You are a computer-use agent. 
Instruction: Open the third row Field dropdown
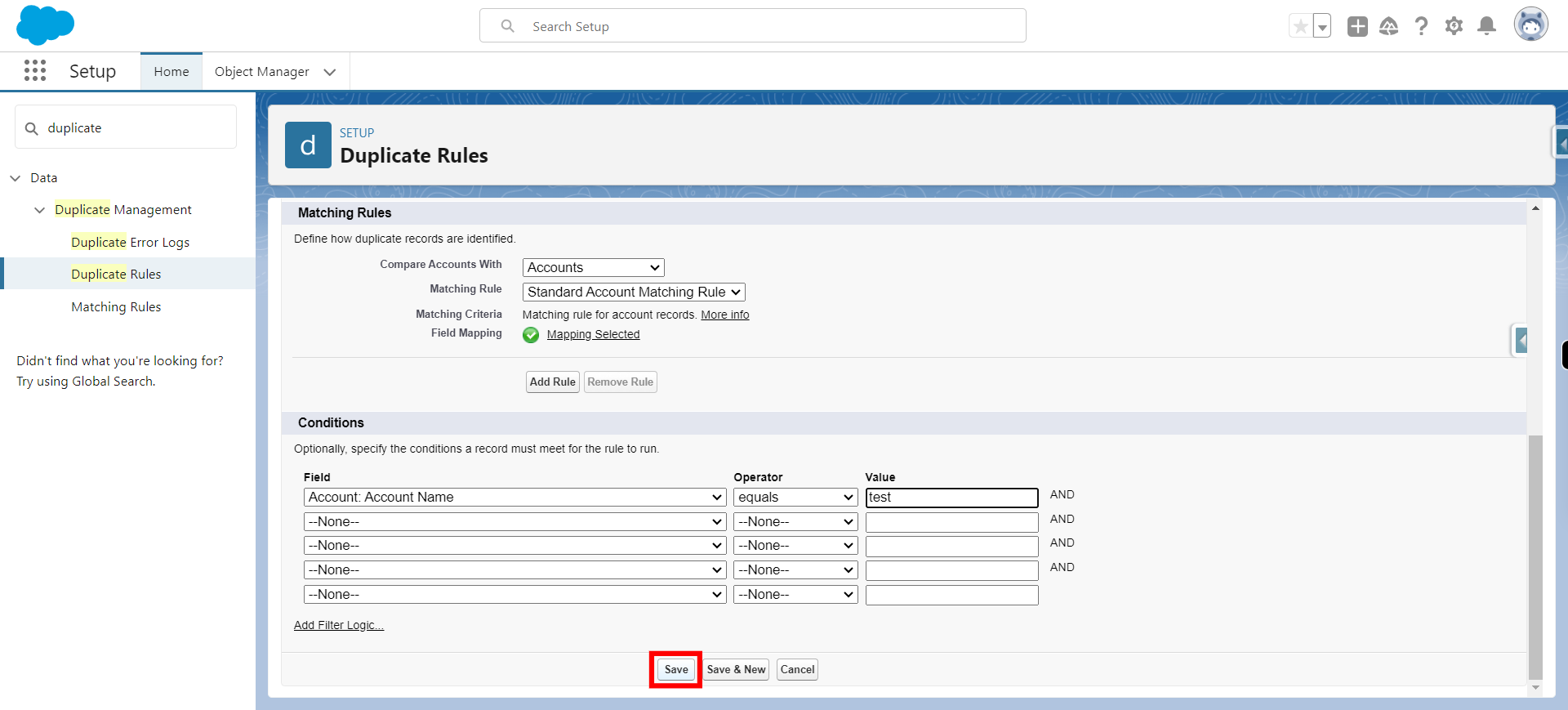pos(515,545)
